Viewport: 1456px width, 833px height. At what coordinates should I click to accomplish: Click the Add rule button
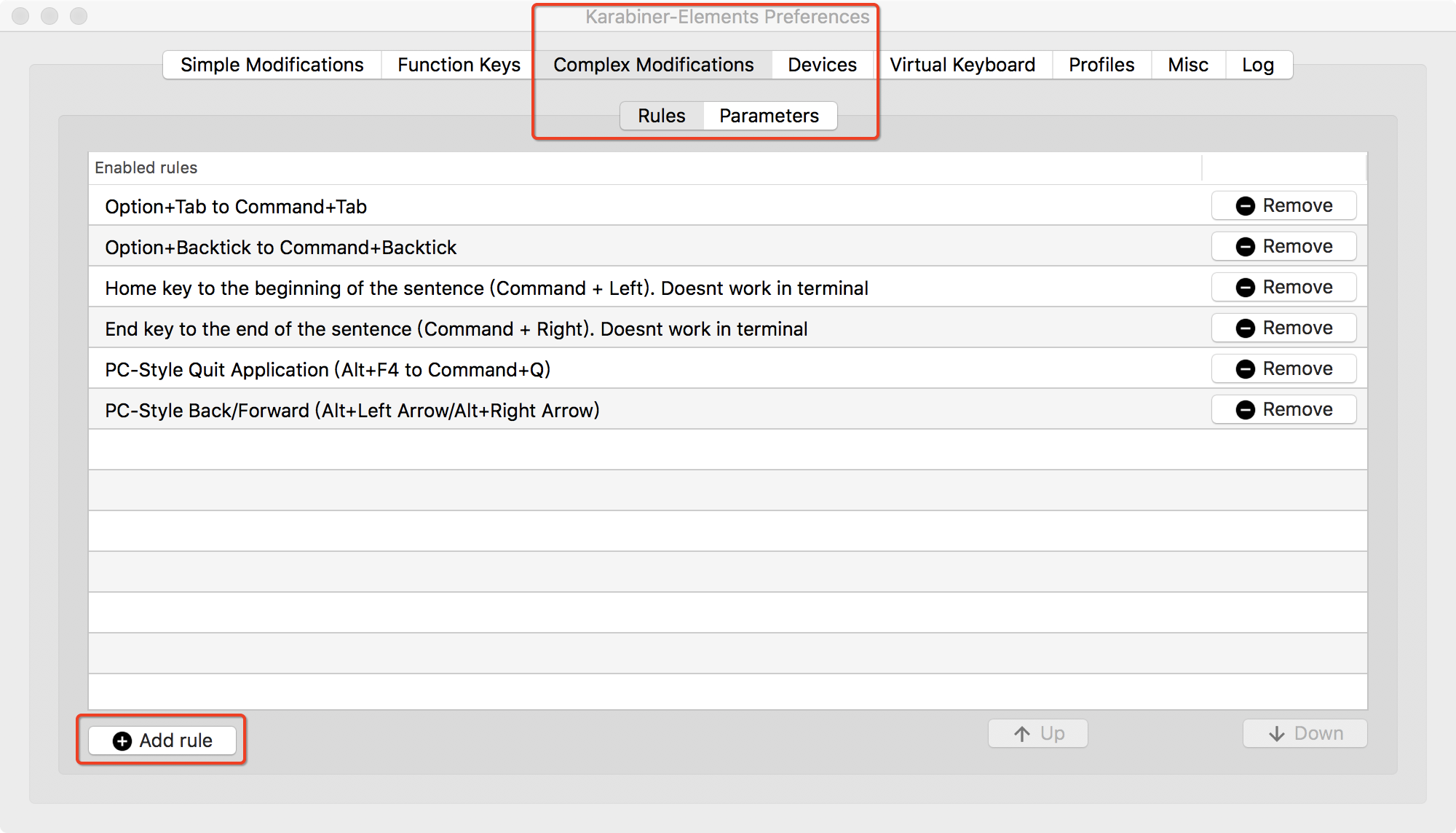[x=162, y=741]
